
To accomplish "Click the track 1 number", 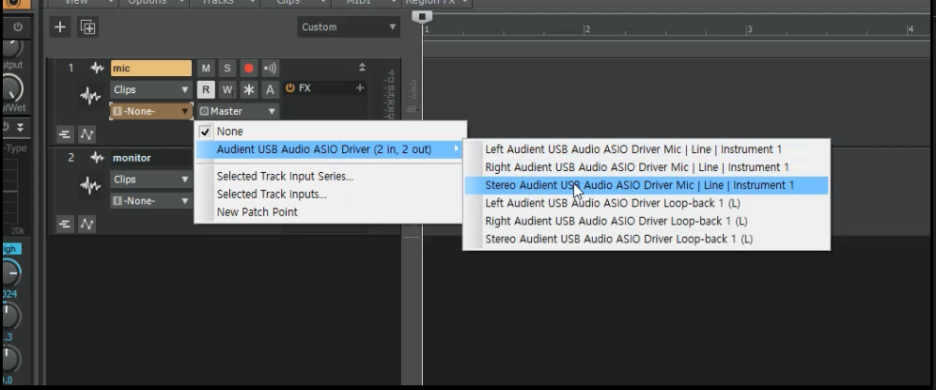I will click(70, 68).
